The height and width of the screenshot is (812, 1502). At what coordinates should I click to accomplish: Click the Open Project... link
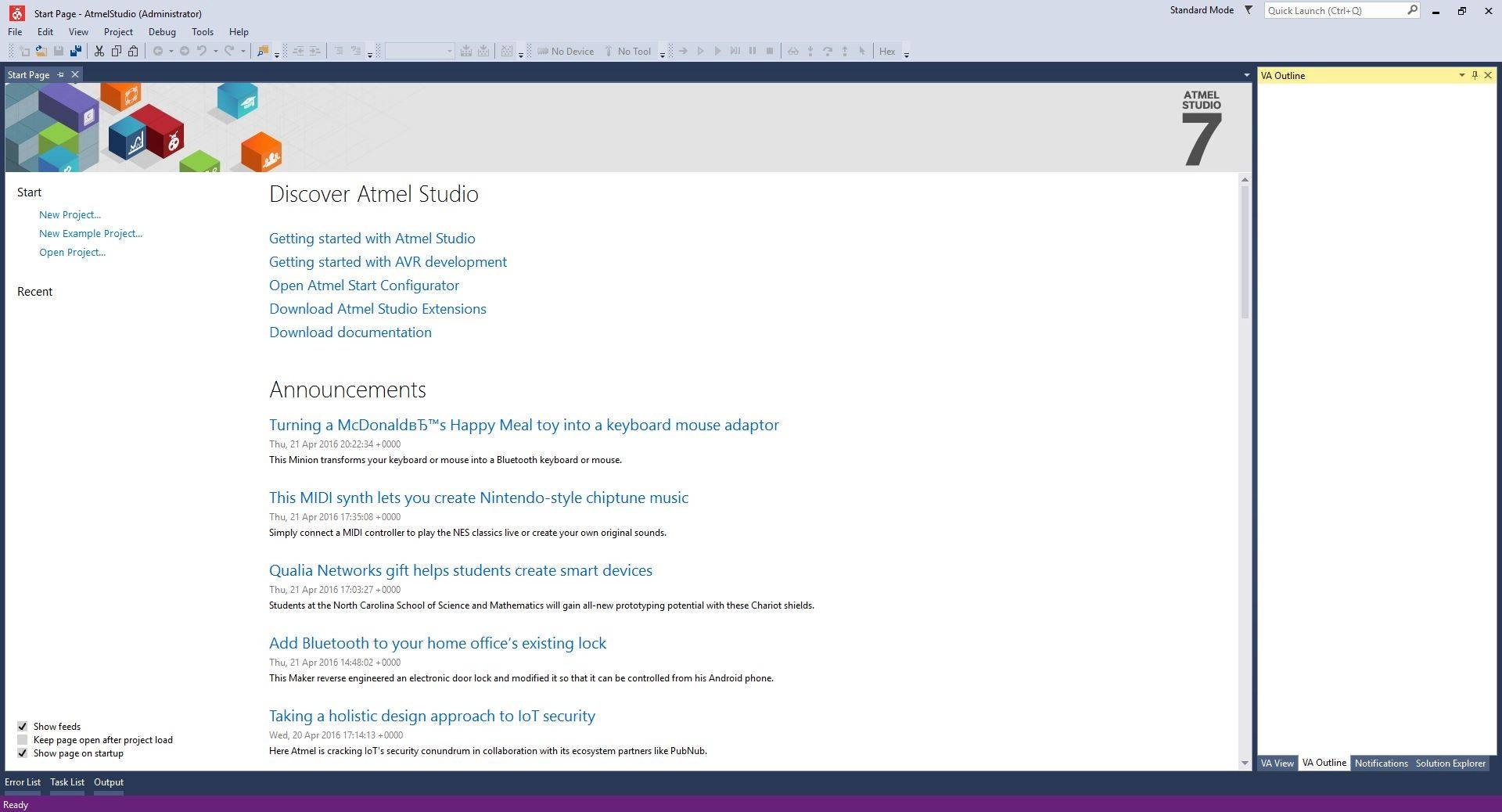(x=72, y=252)
